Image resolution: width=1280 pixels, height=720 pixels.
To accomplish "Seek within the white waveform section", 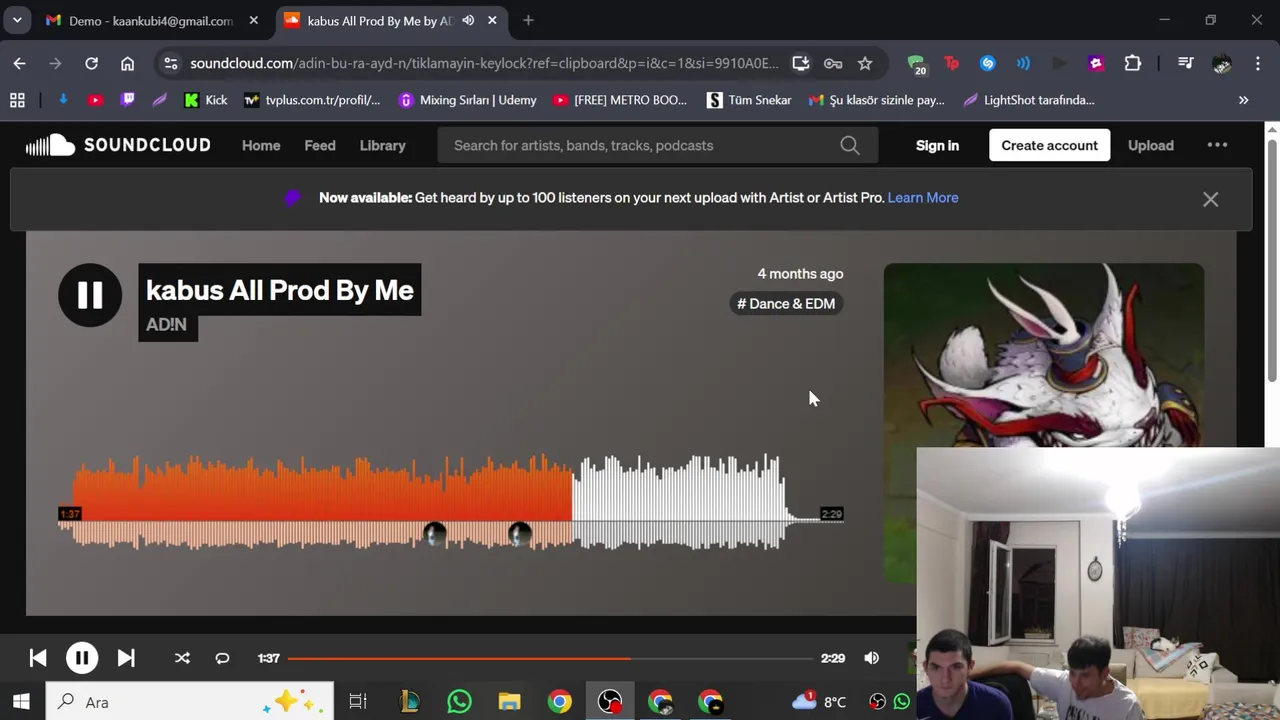I will pyautogui.click(x=680, y=500).
